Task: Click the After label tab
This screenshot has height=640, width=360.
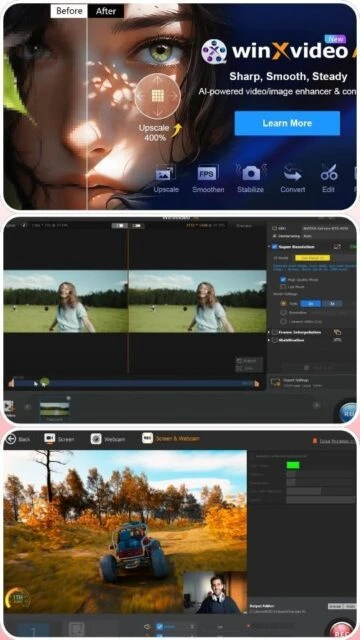Action: click(106, 11)
